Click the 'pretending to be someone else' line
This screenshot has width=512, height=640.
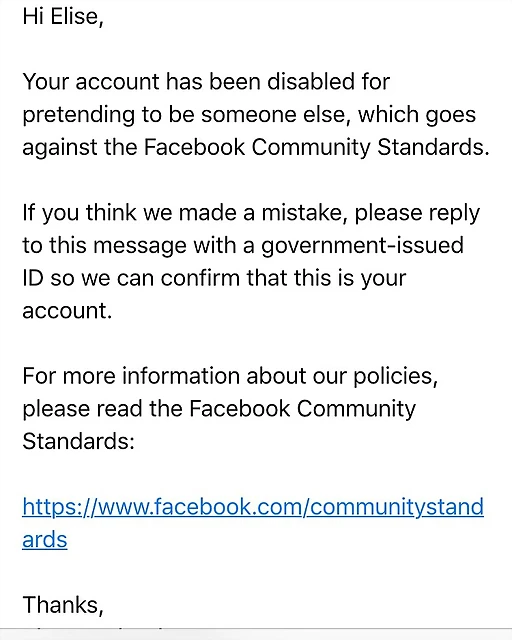pyautogui.click(x=249, y=115)
